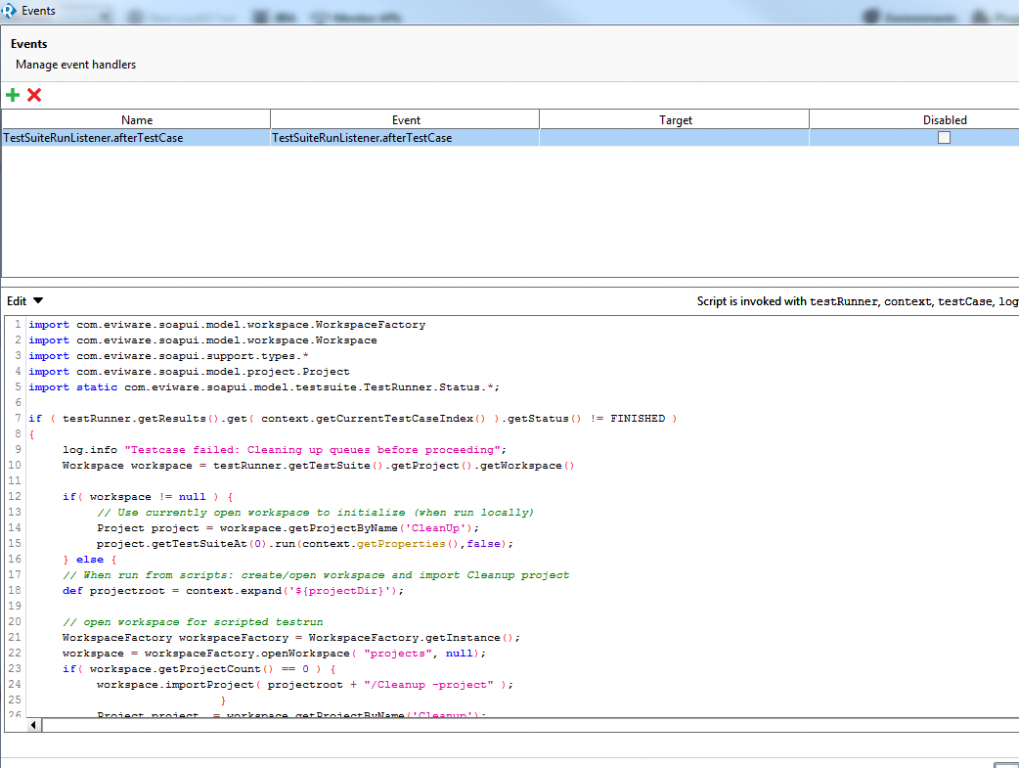Add a new event handler with plus icon
Screen dimensions: 1019x768
[x=12, y=95]
